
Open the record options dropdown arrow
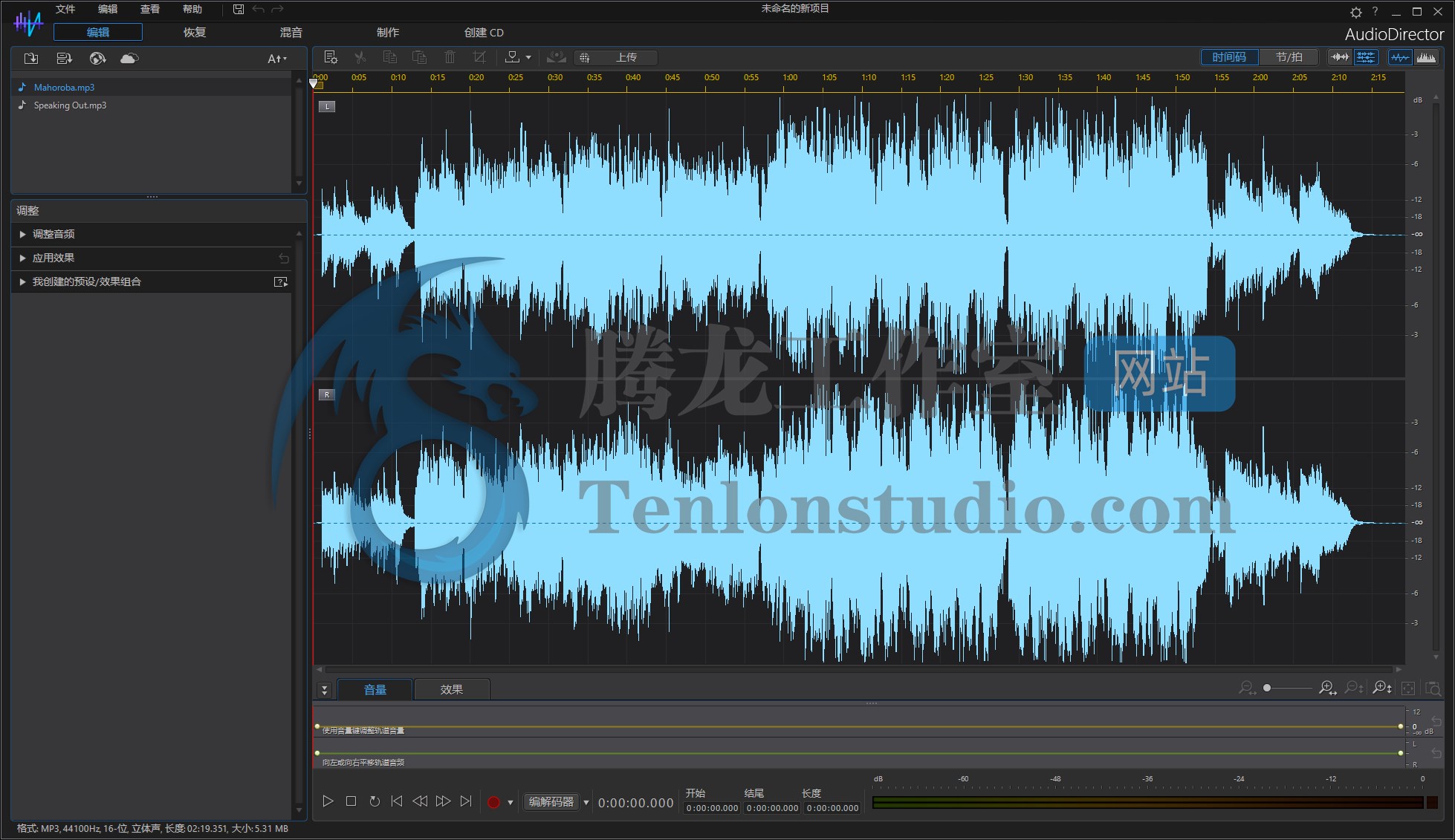tap(511, 802)
